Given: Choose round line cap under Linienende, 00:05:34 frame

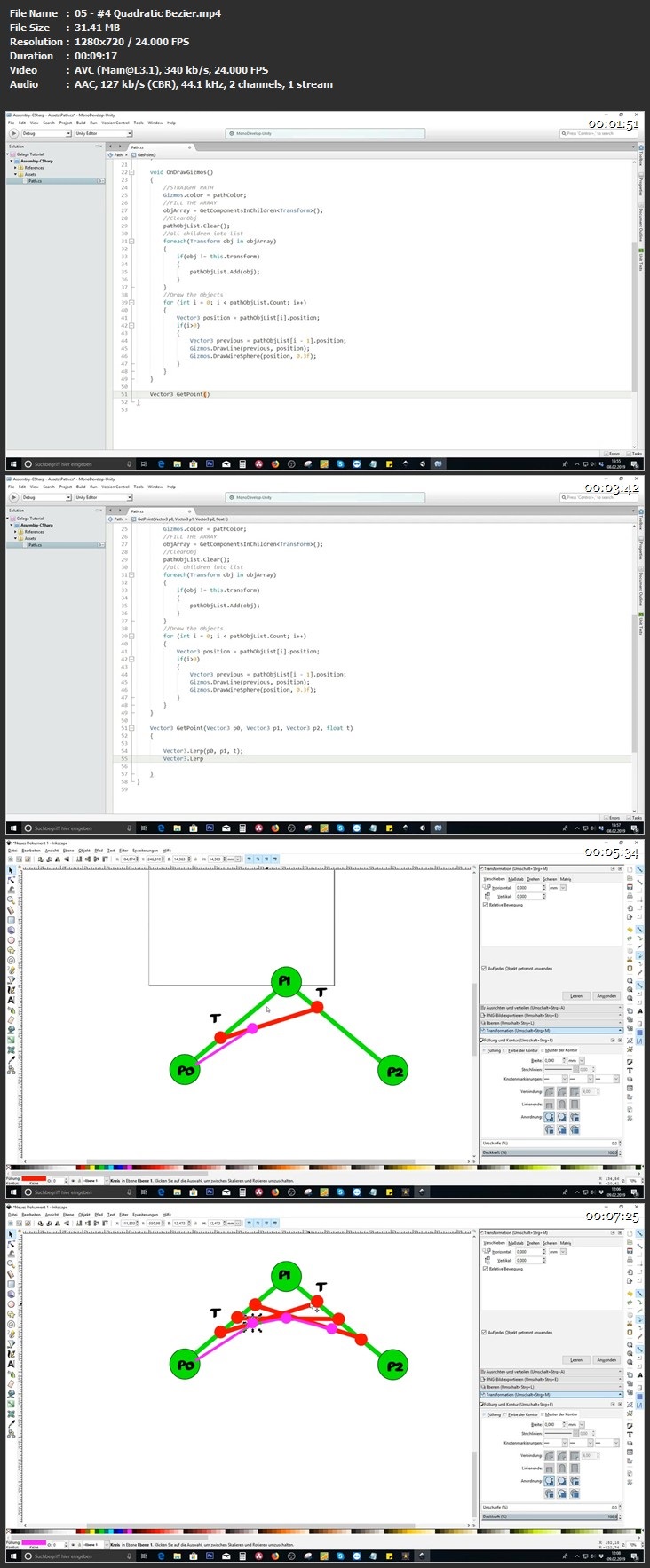Looking at the screenshot, I should click(562, 1105).
